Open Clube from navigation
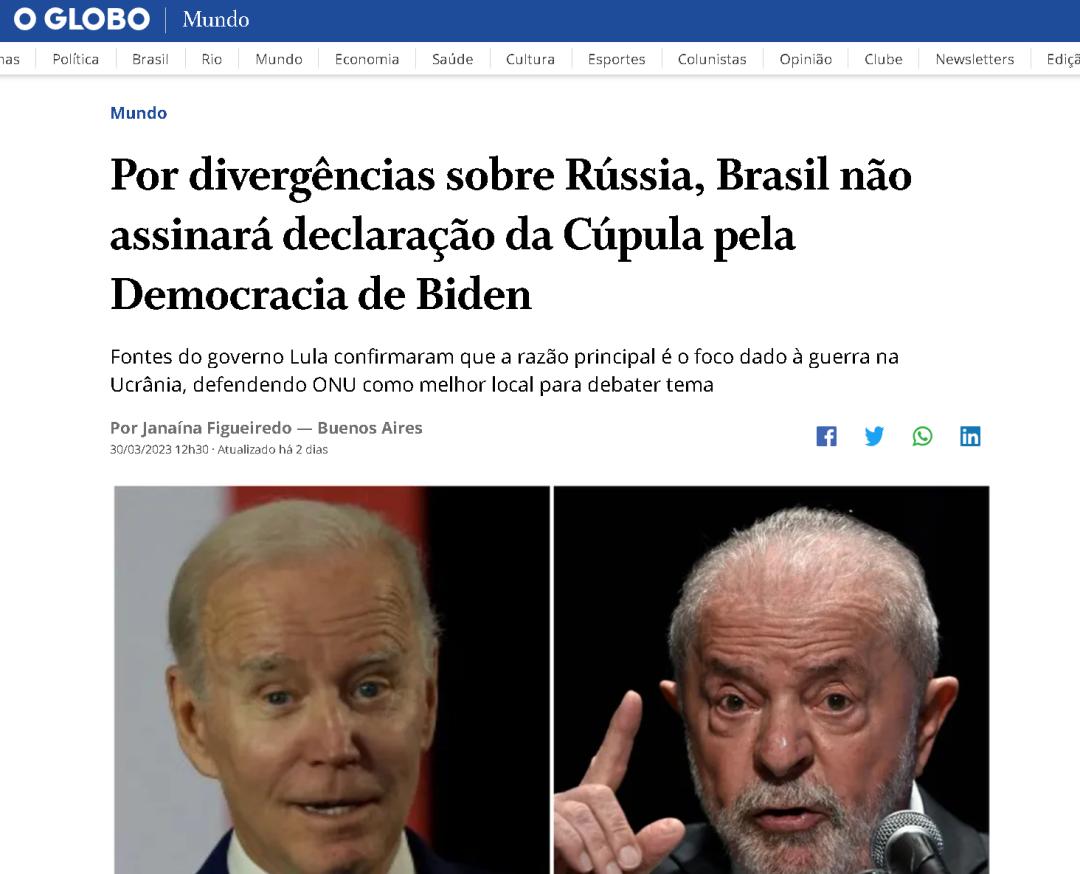 tap(884, 59)
